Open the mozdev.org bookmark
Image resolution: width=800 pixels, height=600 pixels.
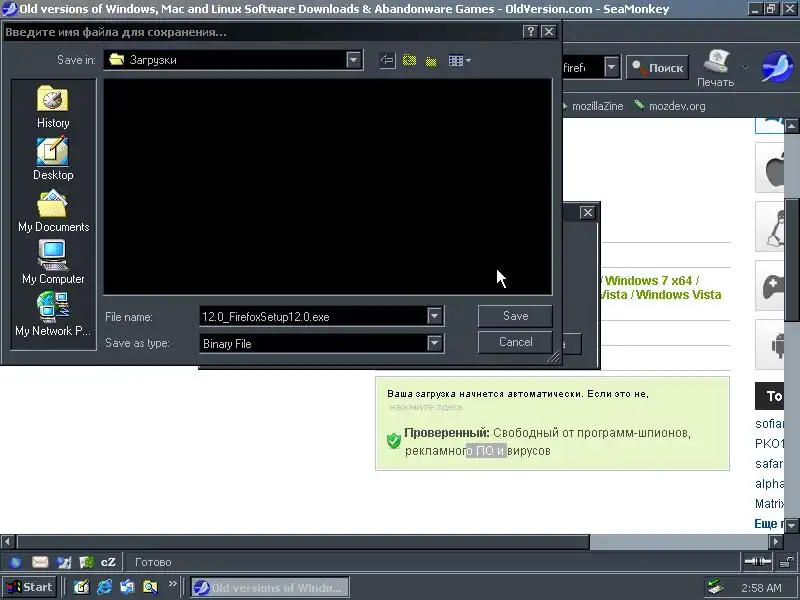[670, 106]
